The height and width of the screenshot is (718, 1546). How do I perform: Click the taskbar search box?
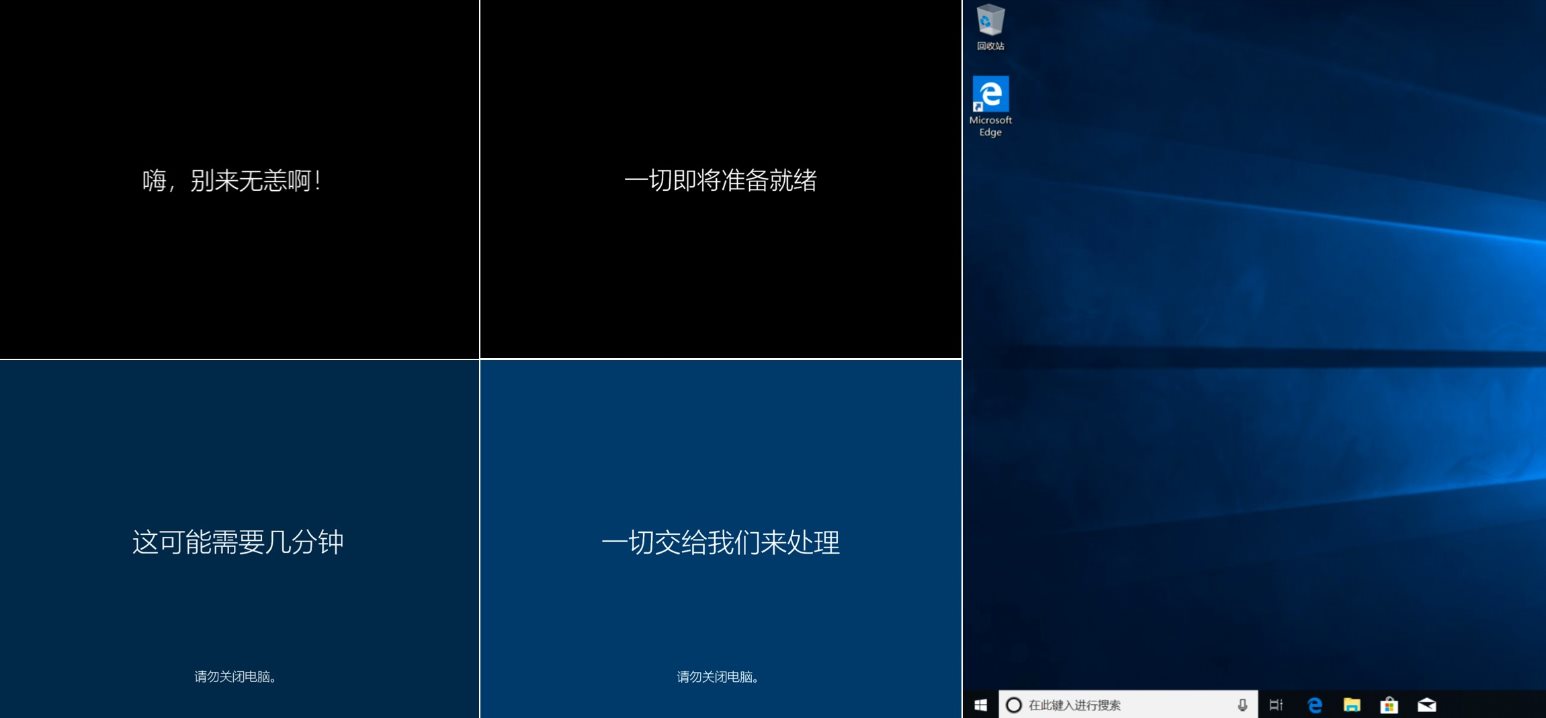coord(1128,705)
